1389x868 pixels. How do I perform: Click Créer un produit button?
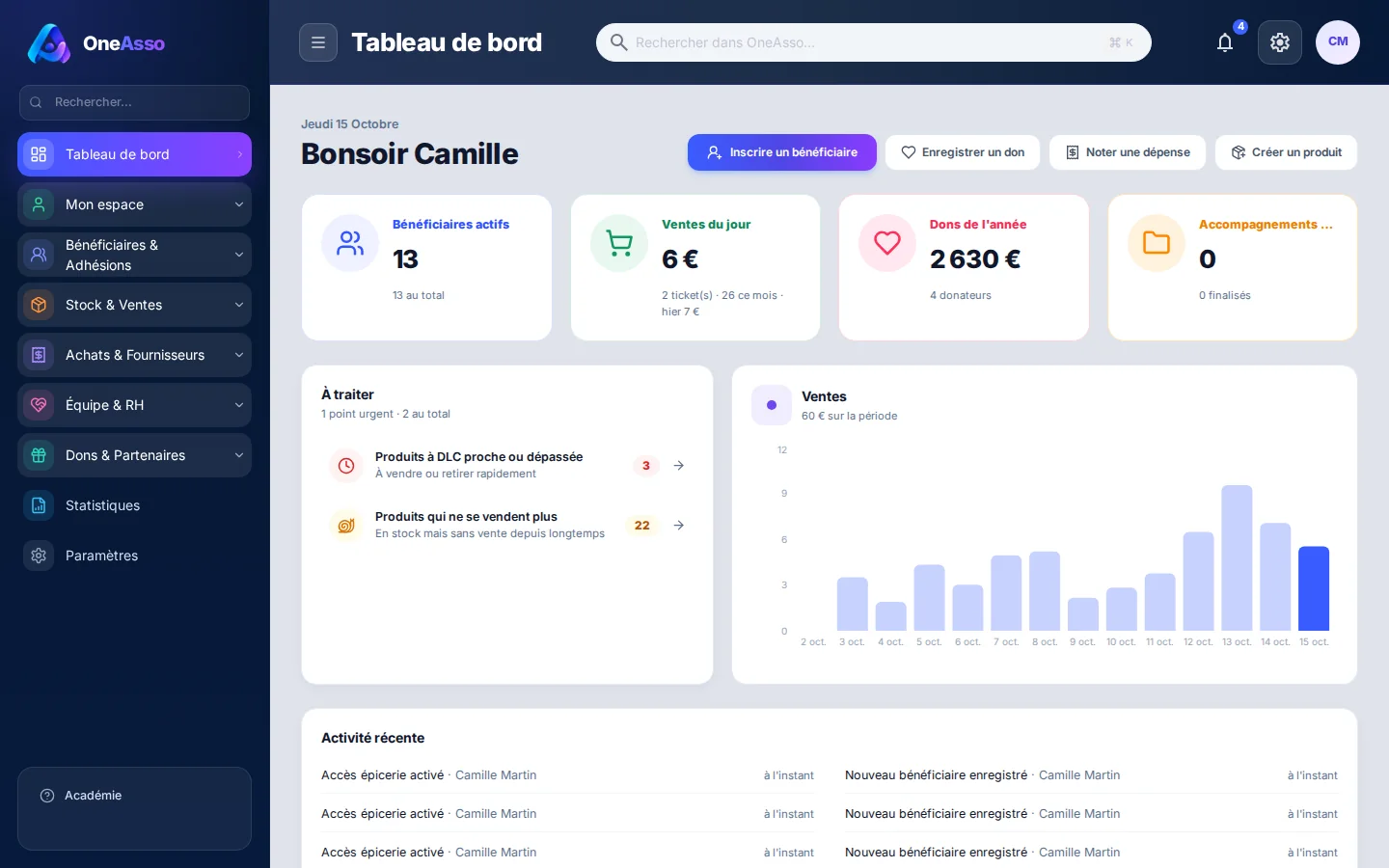(x=1287, y=152)
